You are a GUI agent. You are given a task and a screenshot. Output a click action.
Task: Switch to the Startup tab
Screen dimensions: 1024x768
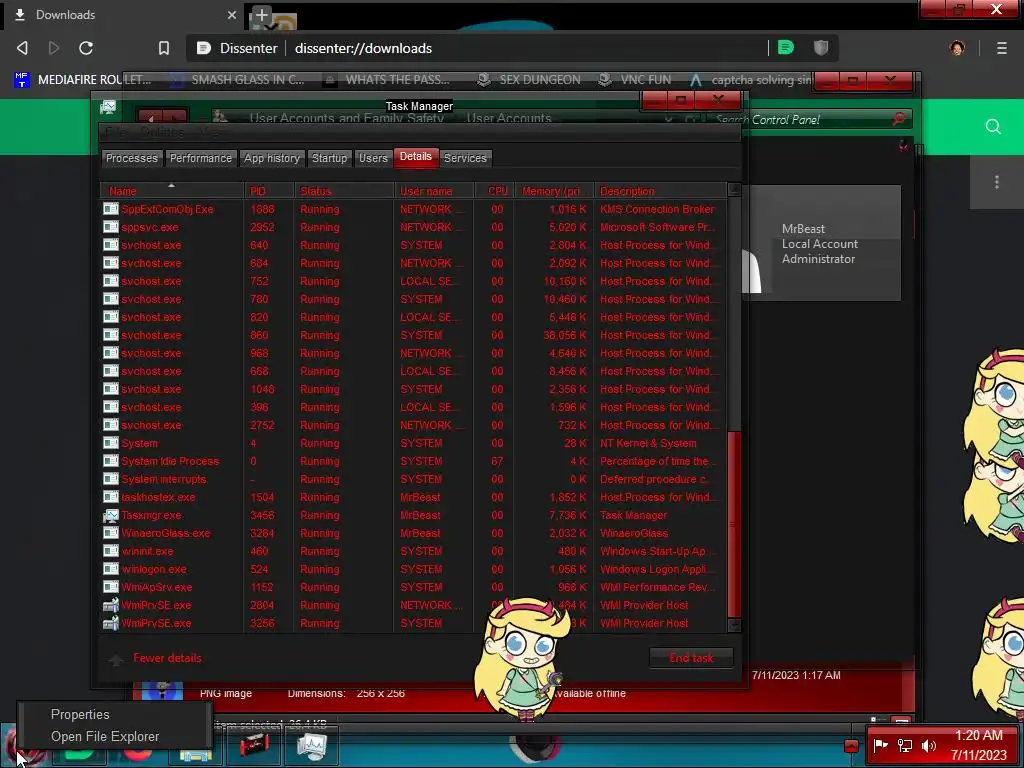pyautogui.click(x=329, y=158)
